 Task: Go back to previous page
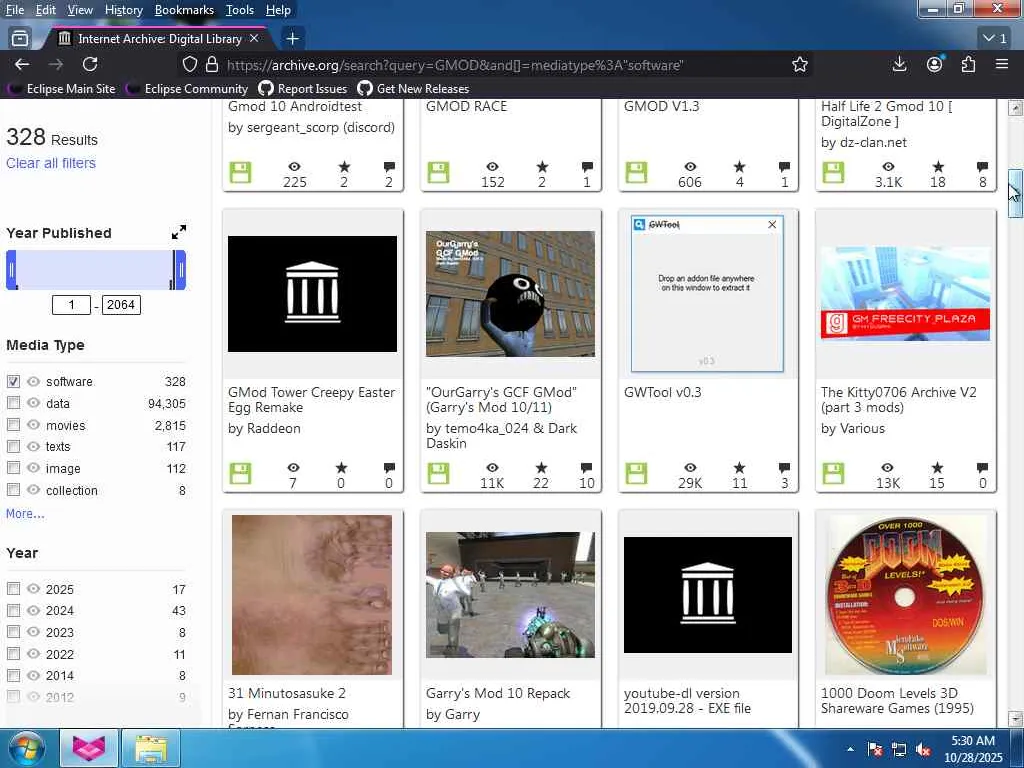(22, 64)
